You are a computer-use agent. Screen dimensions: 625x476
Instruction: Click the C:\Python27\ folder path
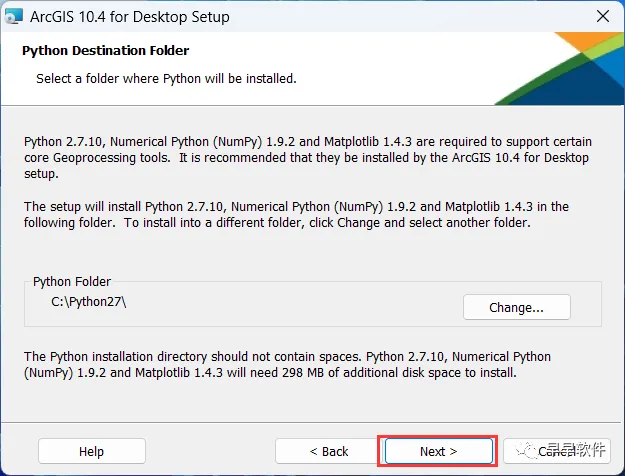89,300
